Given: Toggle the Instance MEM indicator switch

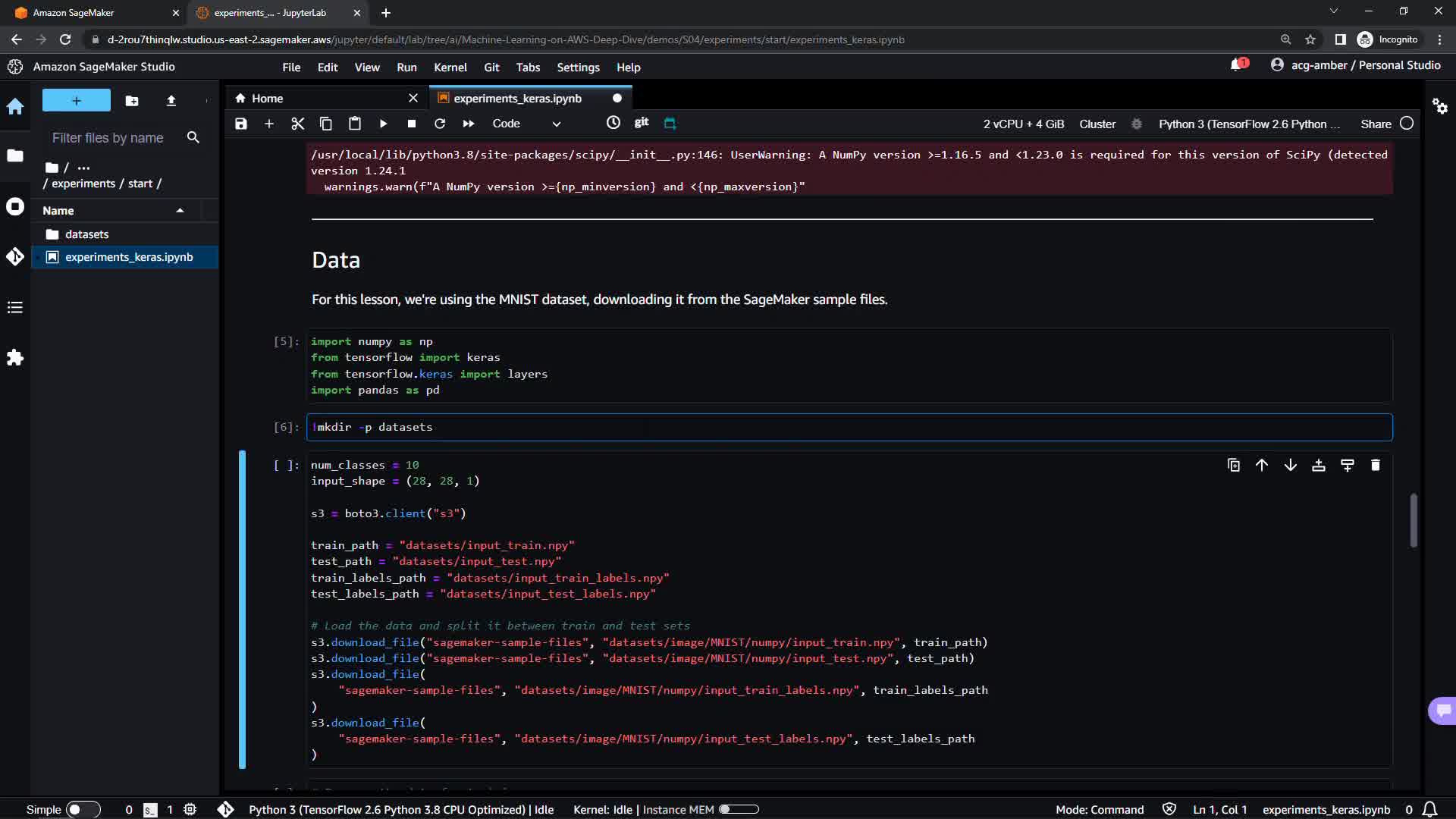Looking at the screenshot, I should point(738,809).
